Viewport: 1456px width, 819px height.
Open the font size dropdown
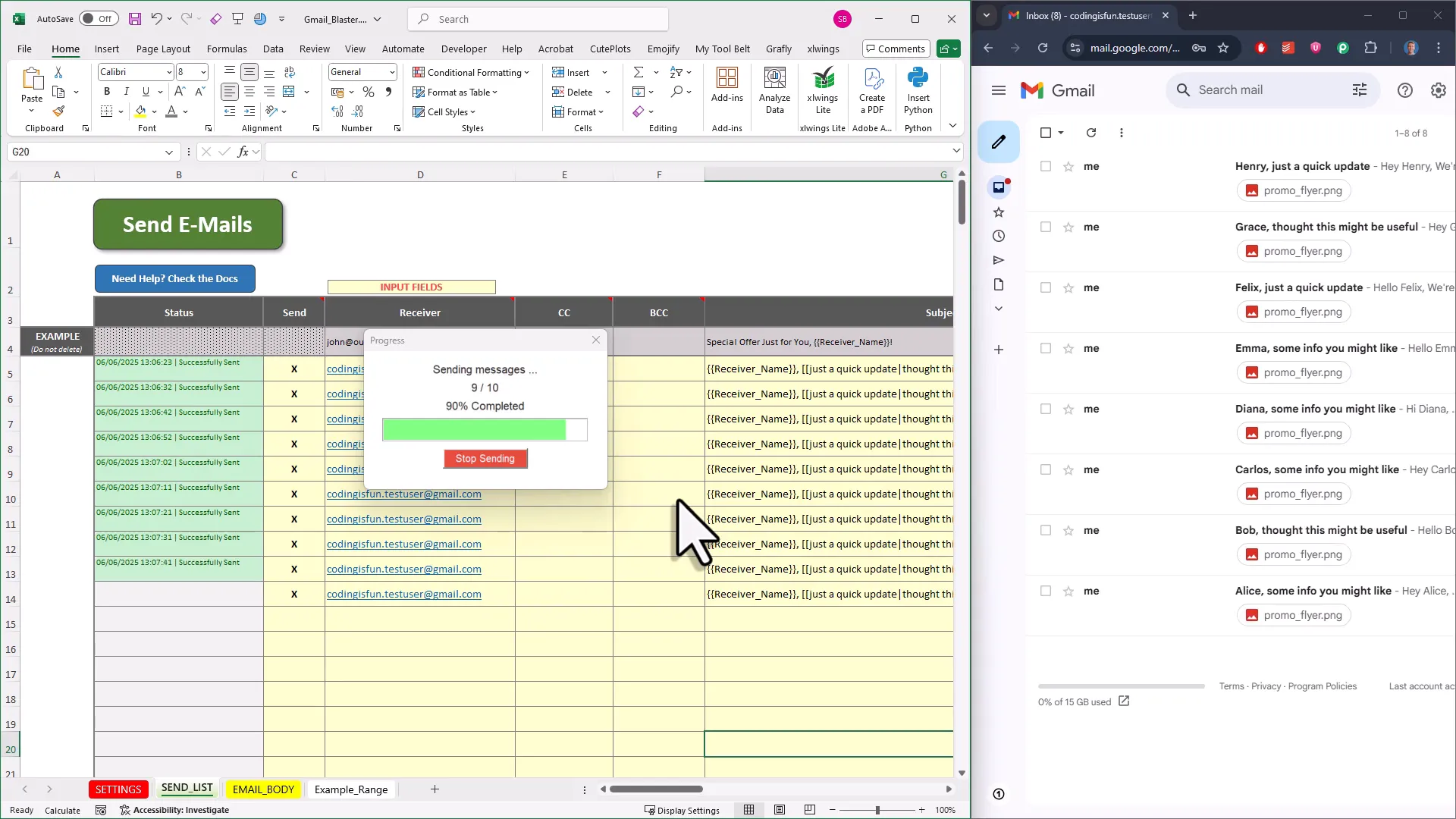pos(202,72)
